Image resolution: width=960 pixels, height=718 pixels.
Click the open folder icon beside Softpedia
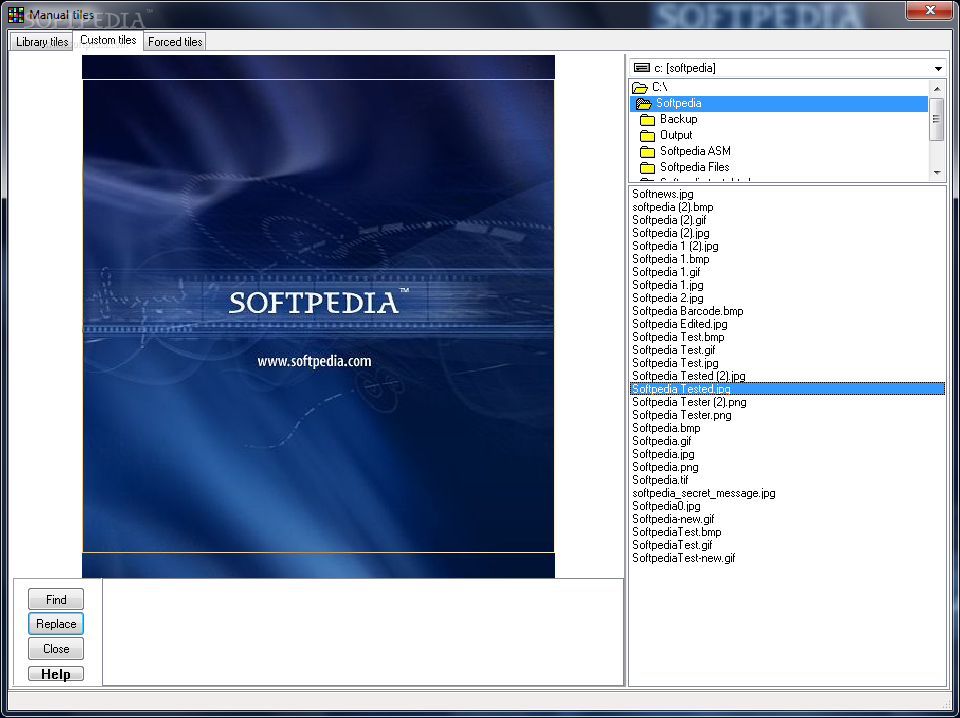(x=643, y=103)
